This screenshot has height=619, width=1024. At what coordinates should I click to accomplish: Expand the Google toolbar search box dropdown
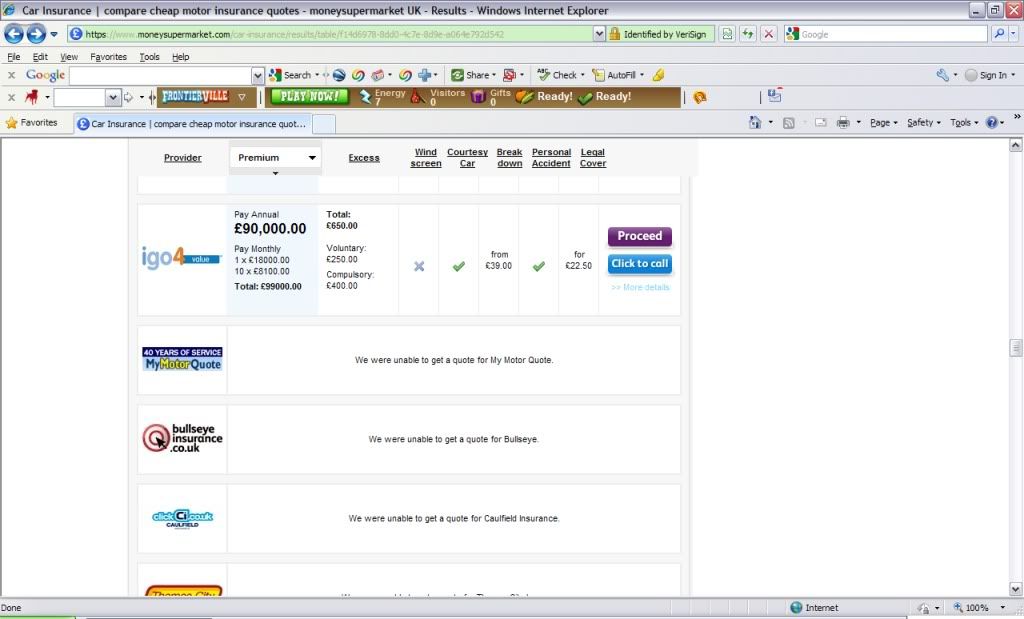click(257, 76)
